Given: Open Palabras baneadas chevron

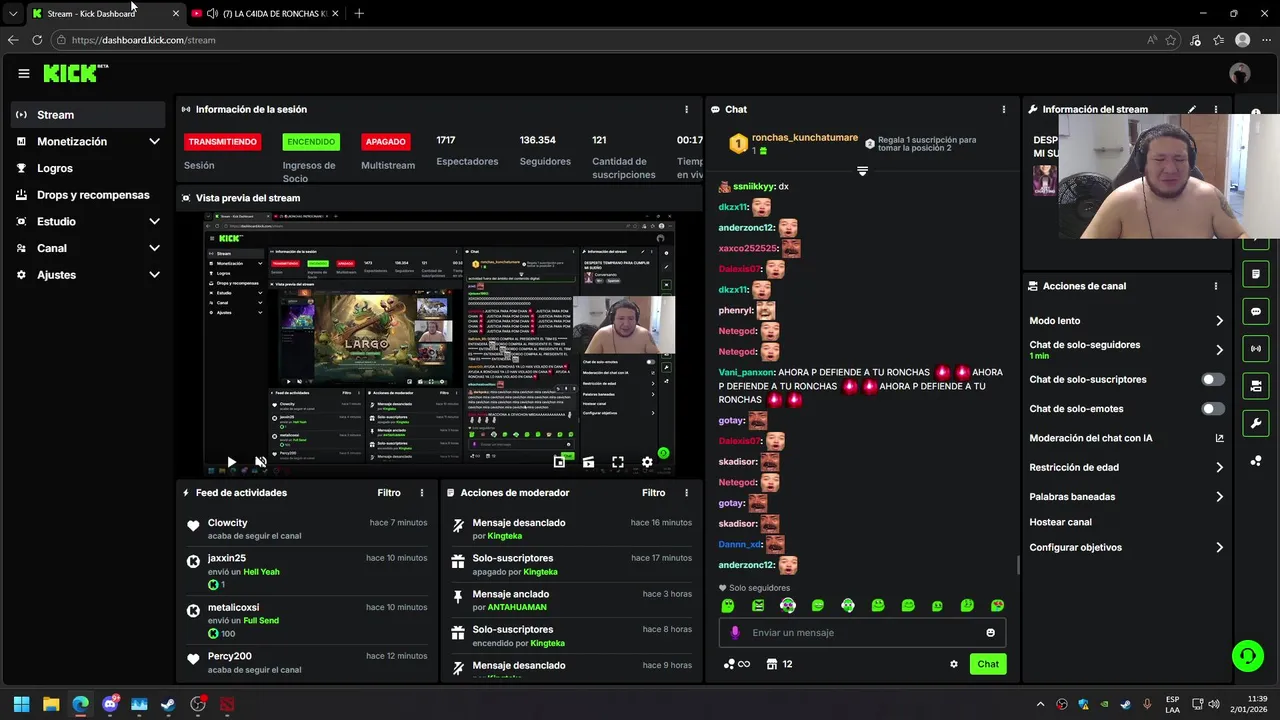Looking at the screenshot, I should pos(1219,497).
